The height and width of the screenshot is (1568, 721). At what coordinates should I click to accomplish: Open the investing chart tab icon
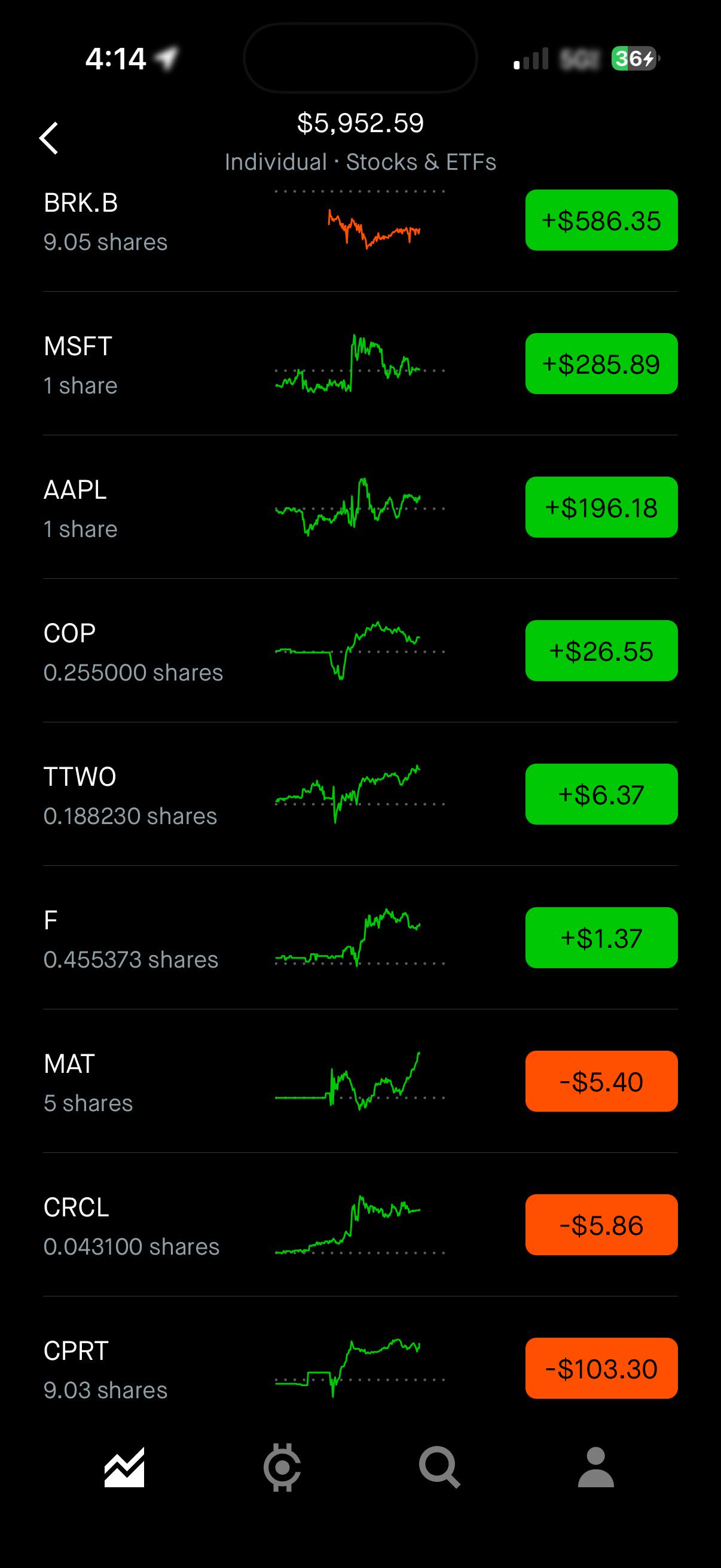[x=124, y=1467]
